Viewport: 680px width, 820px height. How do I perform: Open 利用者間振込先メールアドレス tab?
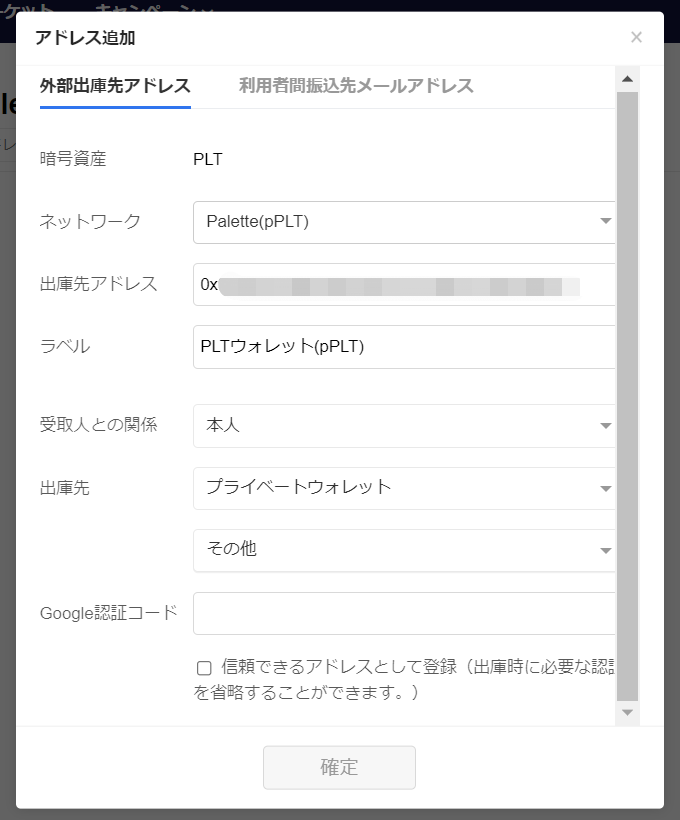pos(356,86)
